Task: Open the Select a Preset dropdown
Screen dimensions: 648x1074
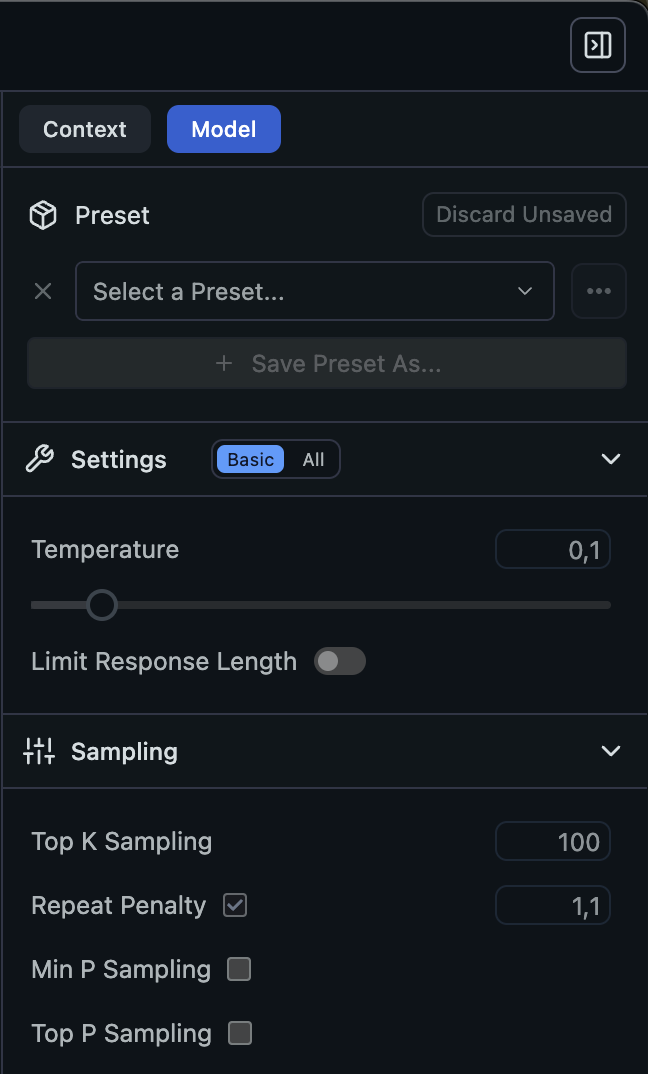Action: click(x=314, y=291)
